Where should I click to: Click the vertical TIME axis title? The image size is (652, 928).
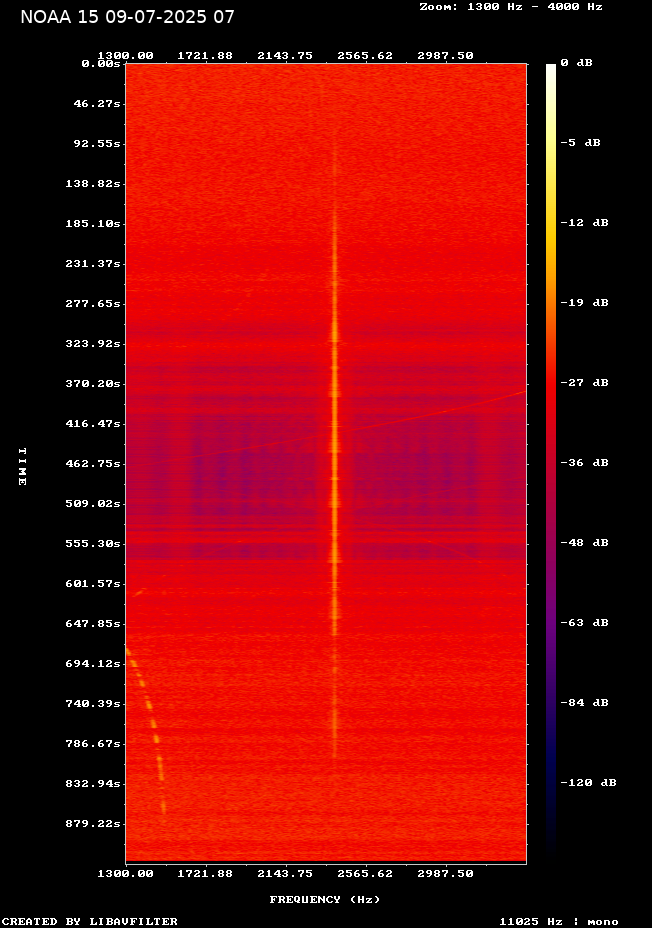coord(22,465)
